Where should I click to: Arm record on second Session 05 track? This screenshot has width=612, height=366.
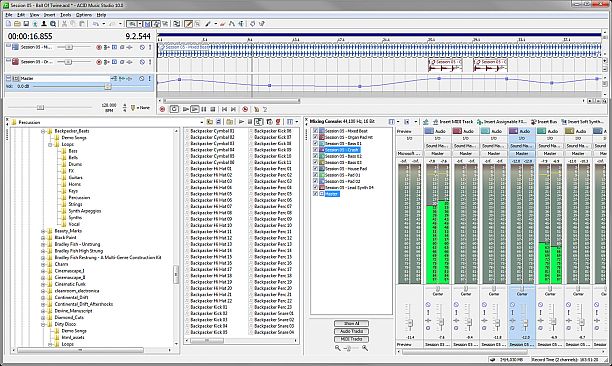click(x=99, y=62)
